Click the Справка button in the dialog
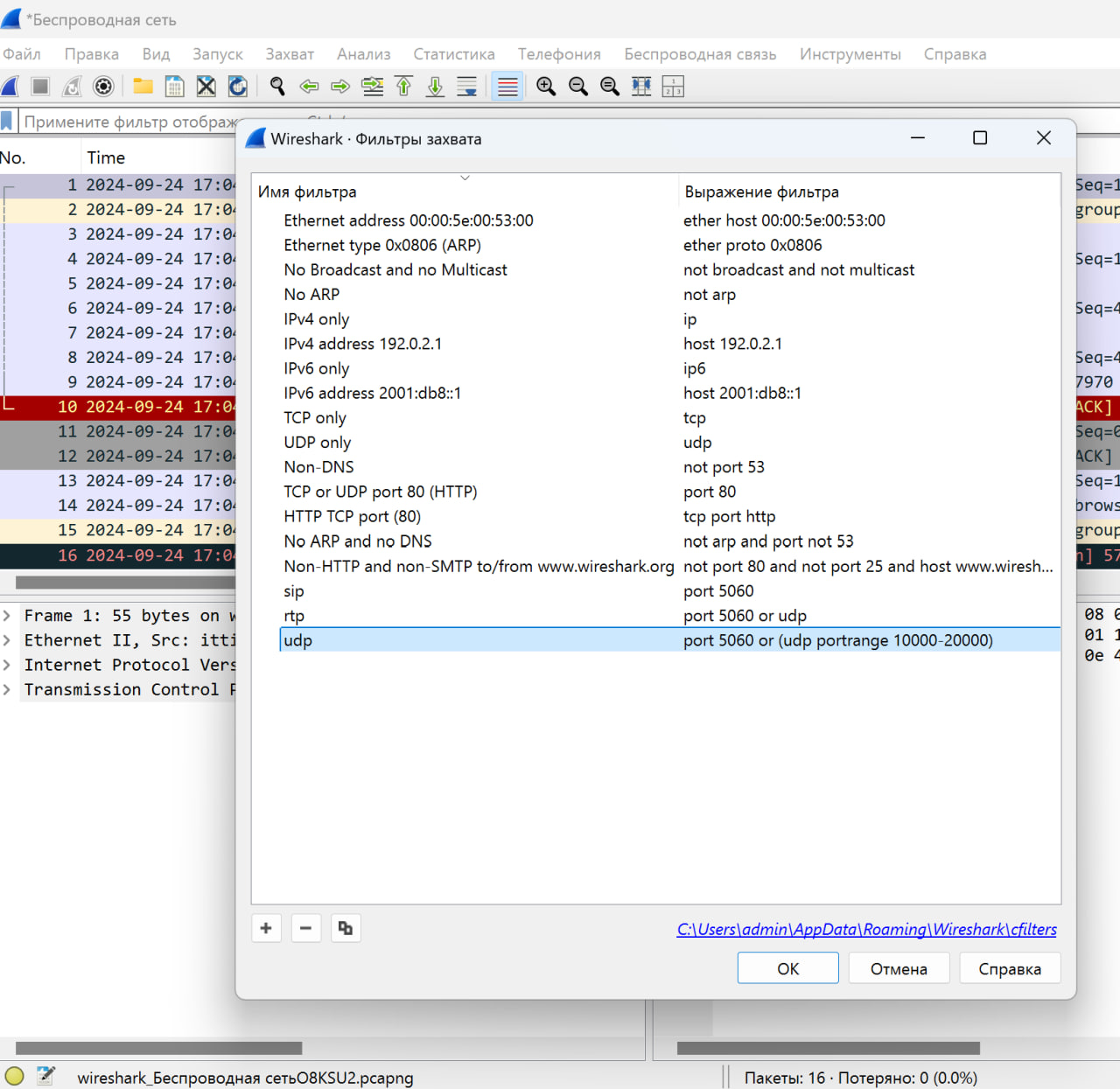Viewport: 1120px width, 1089px height. [1010, 968]
